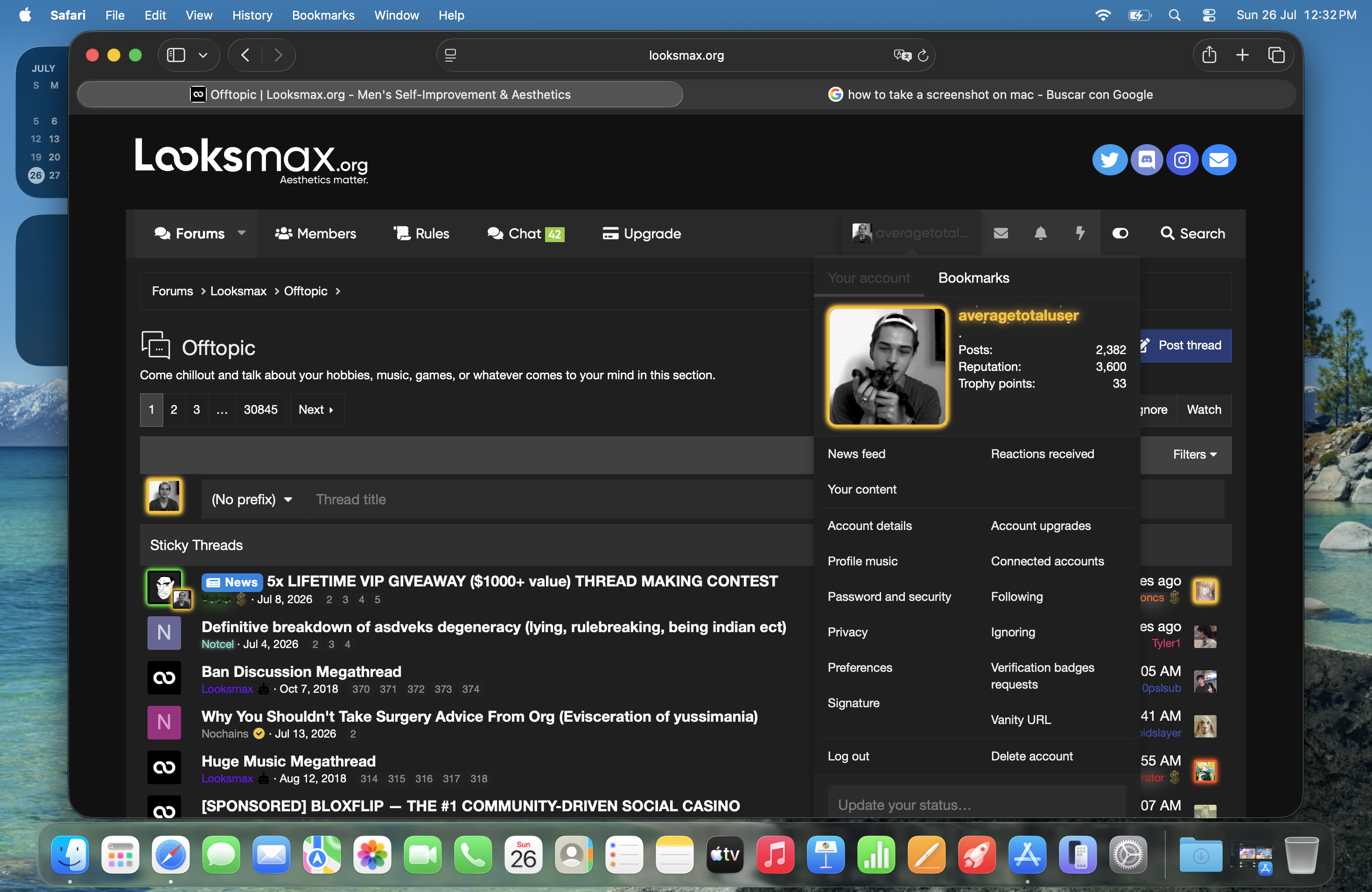Open the Twitter social link icon
1372x892 pixels.
tap(1110, 160)
